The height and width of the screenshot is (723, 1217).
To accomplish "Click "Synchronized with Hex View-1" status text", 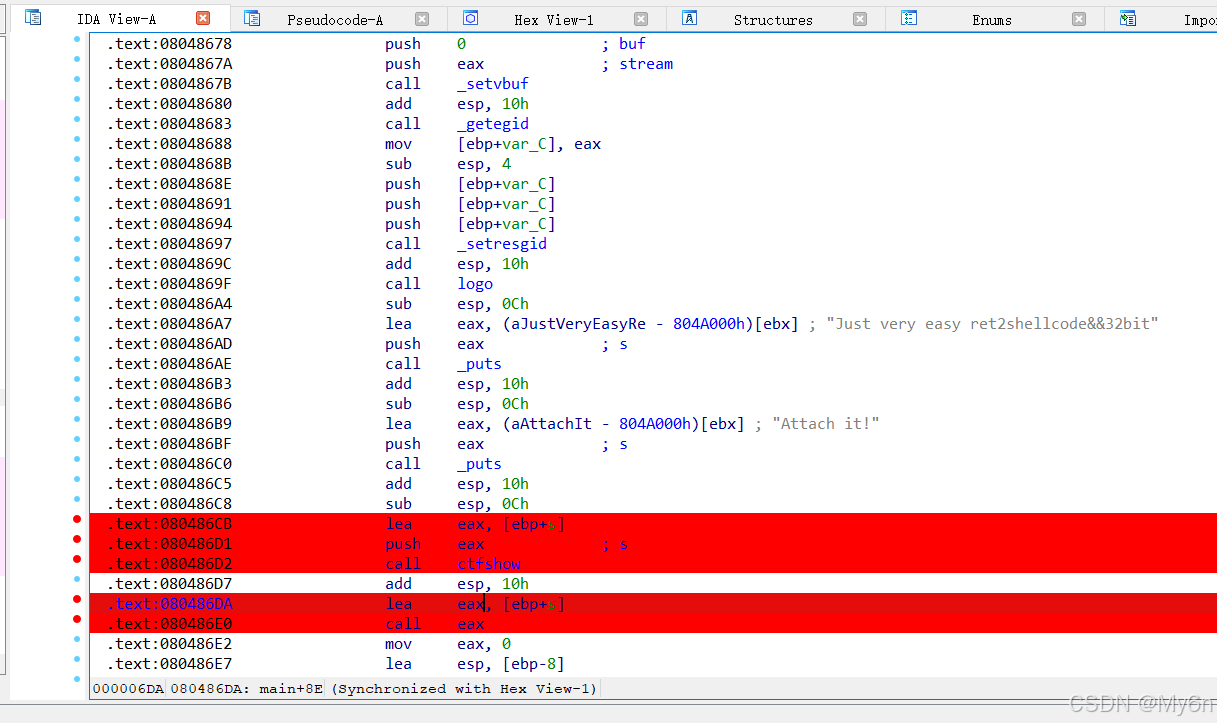I will 465,689.
